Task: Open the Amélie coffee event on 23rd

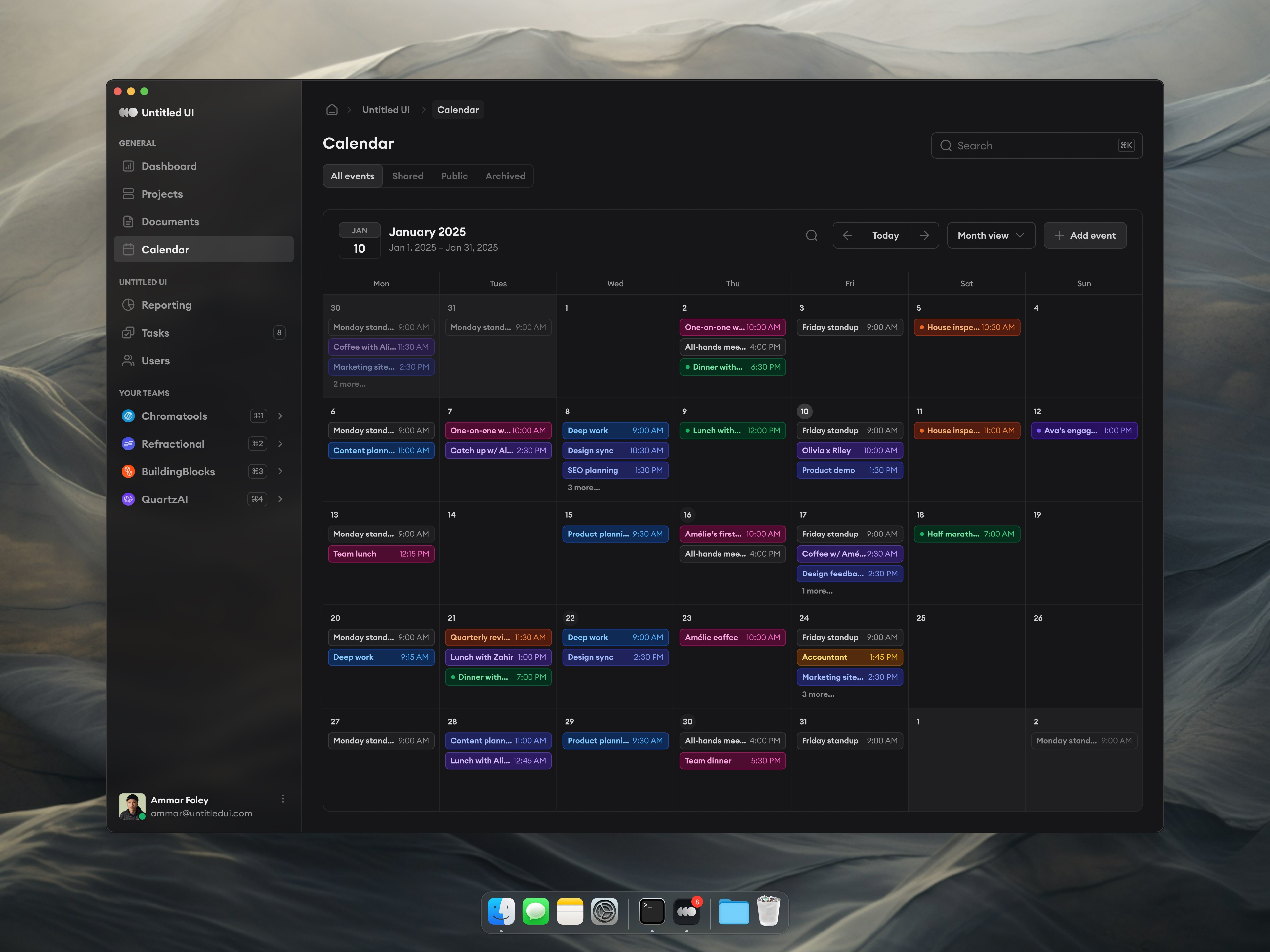Action: (x=733, y=637)
